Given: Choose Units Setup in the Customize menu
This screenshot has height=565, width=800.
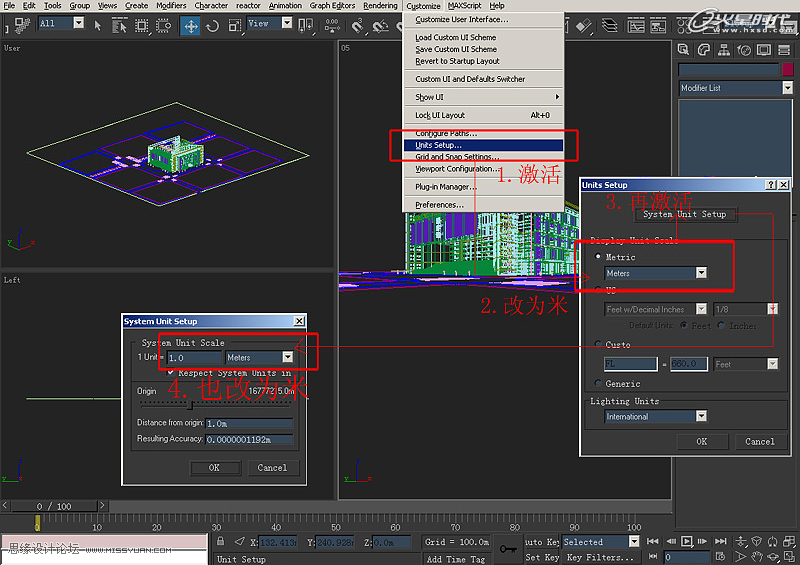Looking at the screenshot, I should [x=439, y=145].
